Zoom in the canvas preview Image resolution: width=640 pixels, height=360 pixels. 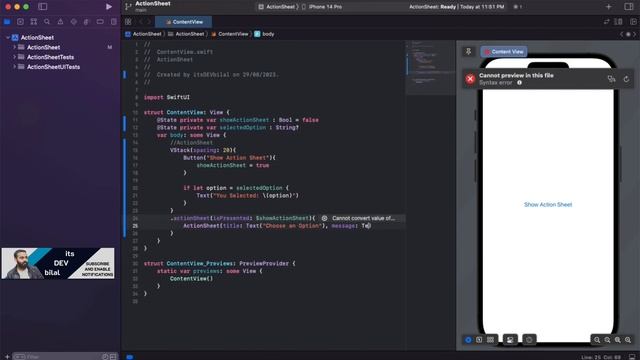point(628,340)
